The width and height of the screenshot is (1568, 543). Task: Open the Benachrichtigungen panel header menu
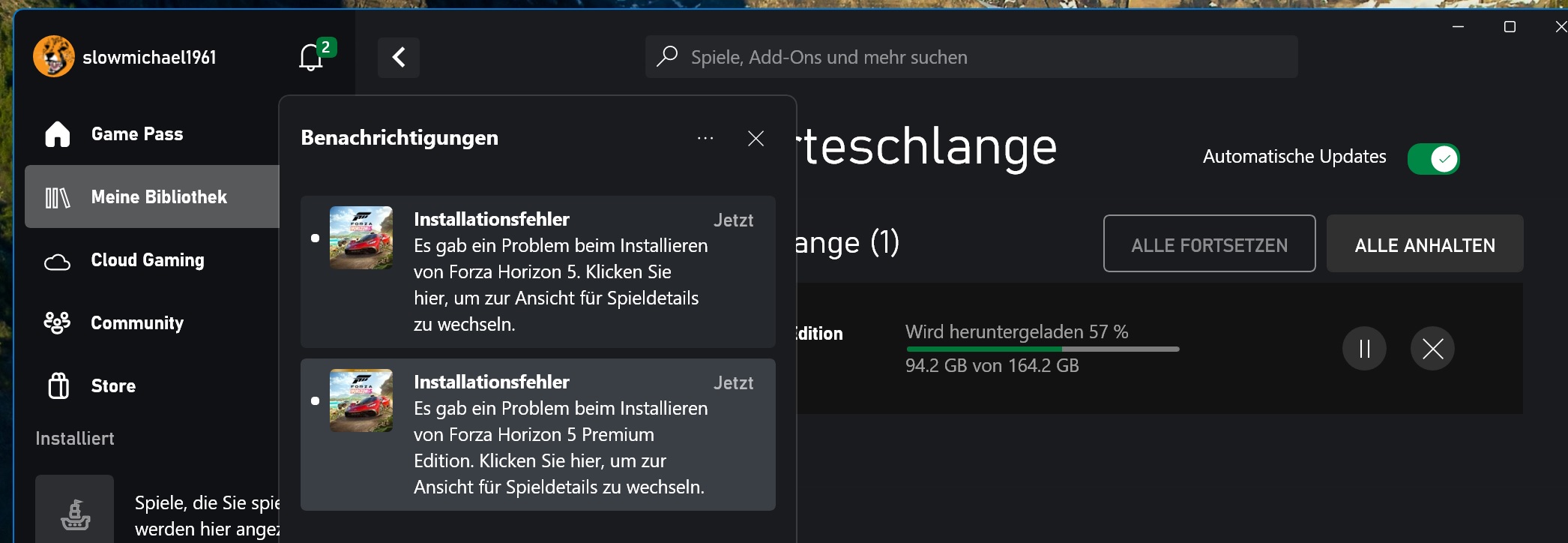point(705,138)
